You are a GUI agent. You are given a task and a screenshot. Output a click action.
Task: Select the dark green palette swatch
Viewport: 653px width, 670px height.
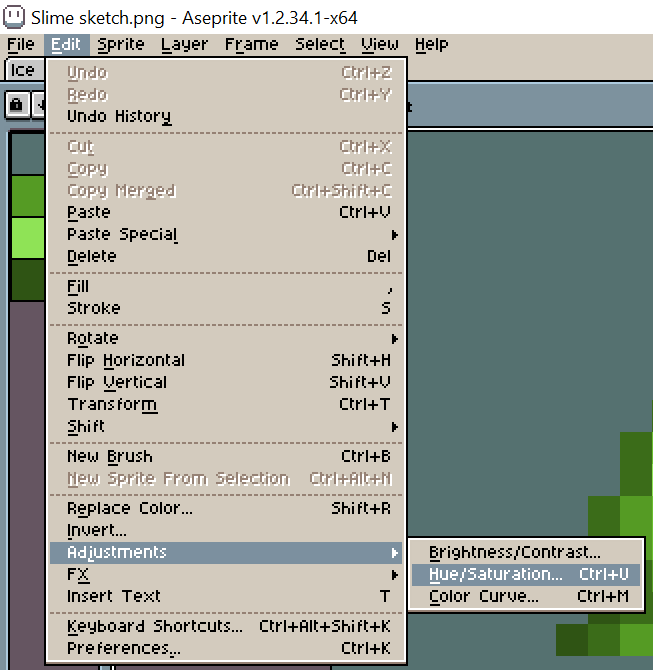pos(28,279)
